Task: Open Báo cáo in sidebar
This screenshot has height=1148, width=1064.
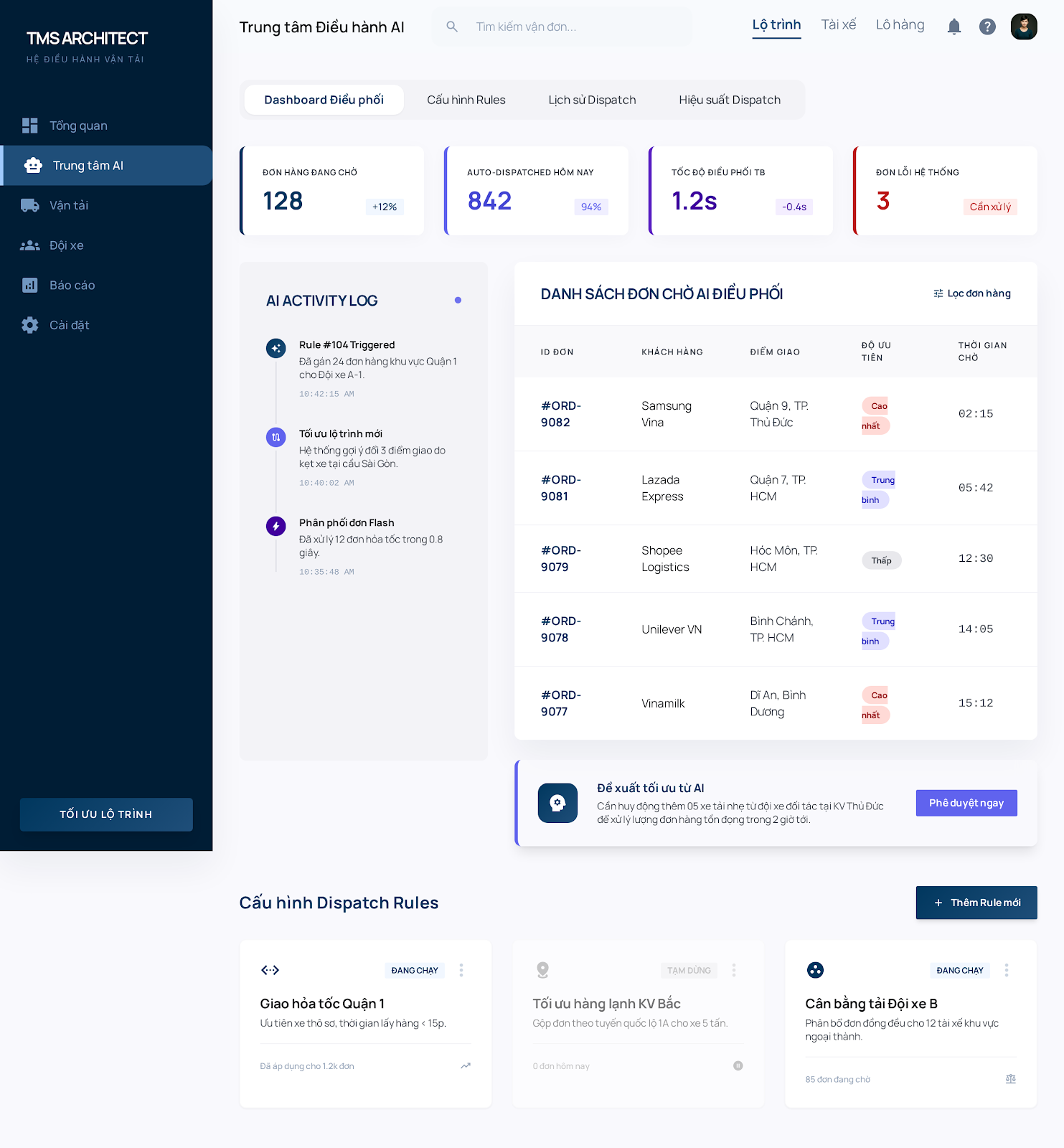Action: (x=106, y=286)
